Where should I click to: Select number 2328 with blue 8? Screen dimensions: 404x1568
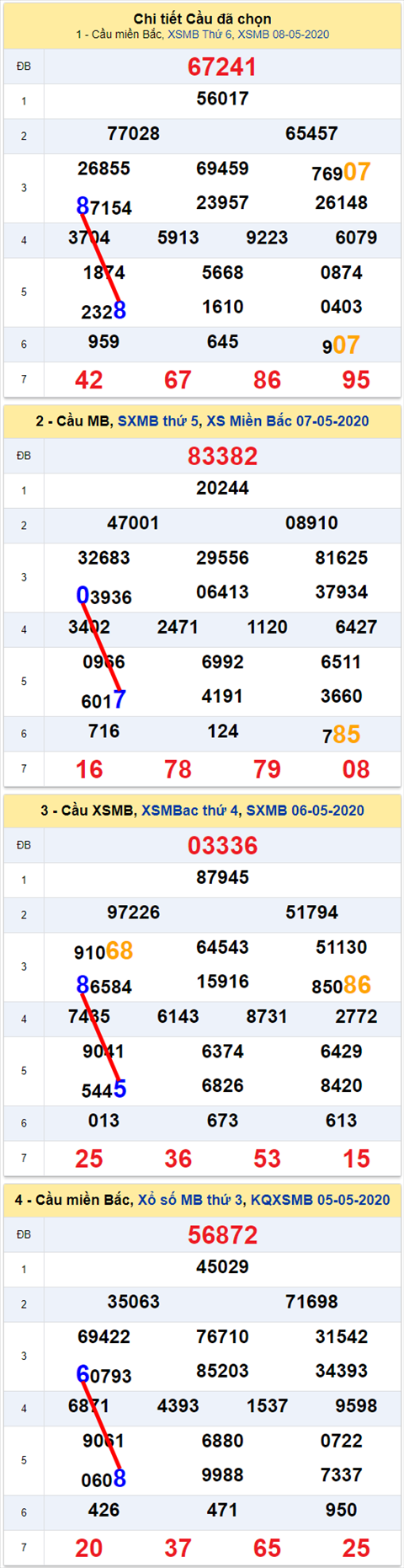(104, 312)
